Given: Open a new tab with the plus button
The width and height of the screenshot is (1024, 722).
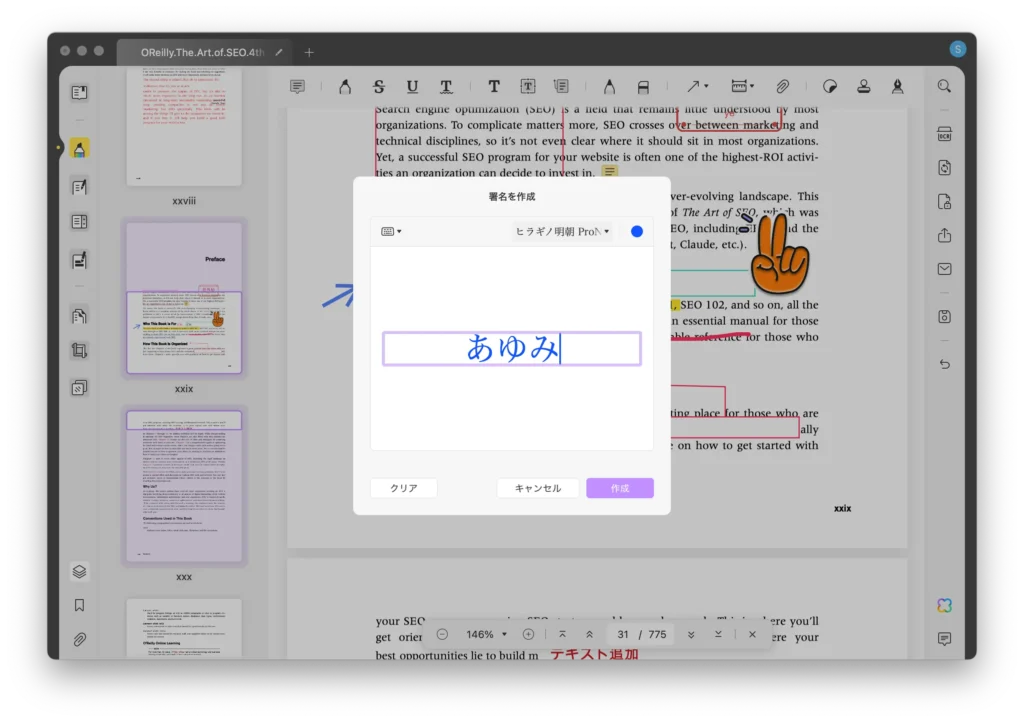Looking at the screenshot, I should pos(309,52).
